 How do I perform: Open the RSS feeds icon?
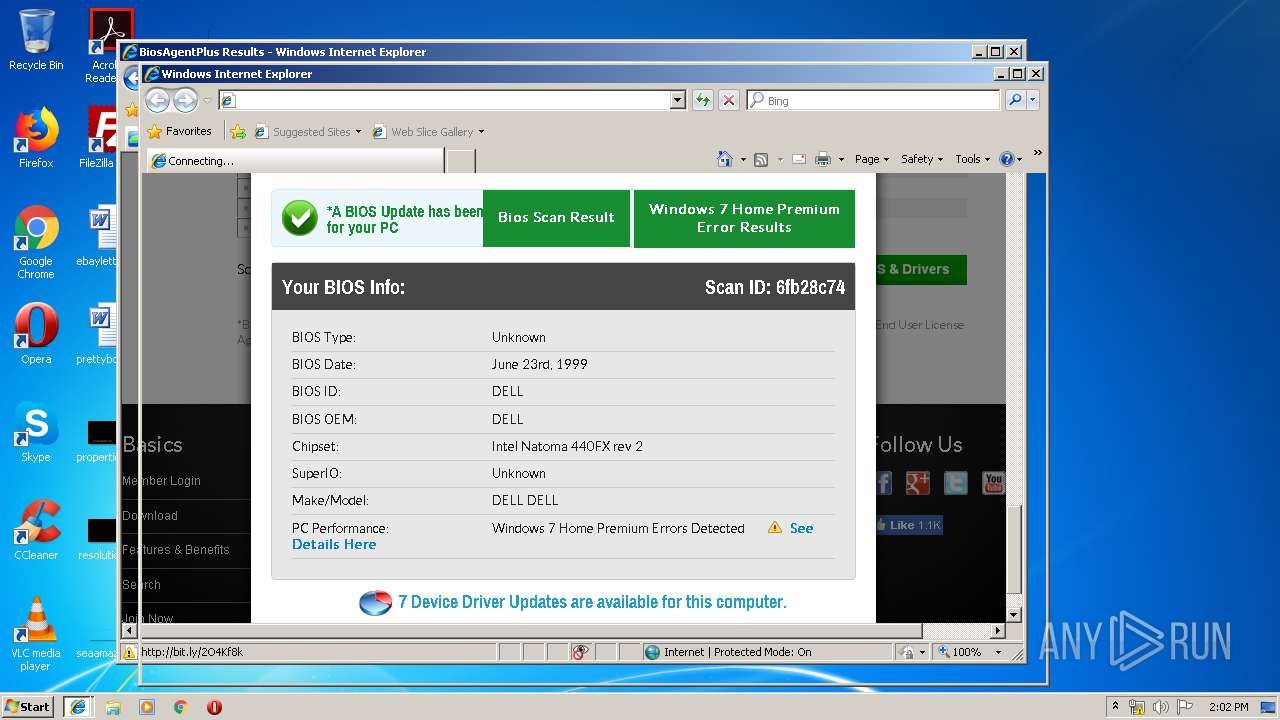coord(761,159)
